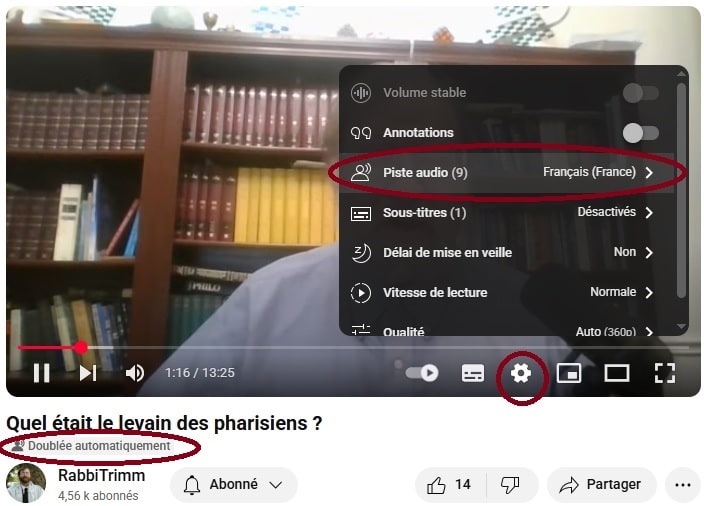
Task: Skip to the next video
Action: pos(88,373)
